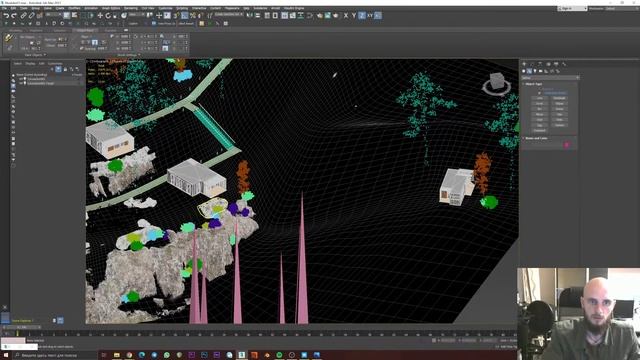This screenshot has height=360, width=640.
Task: Activate Select and Scale tool
Action: pyautogui.click(x=116, y=16)
